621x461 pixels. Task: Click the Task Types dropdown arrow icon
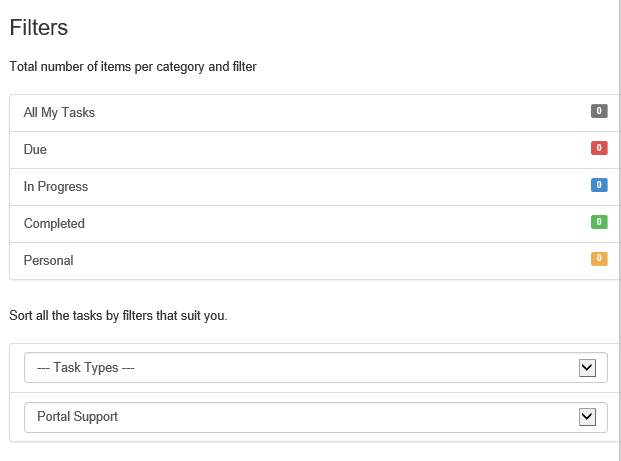(588, 368)
